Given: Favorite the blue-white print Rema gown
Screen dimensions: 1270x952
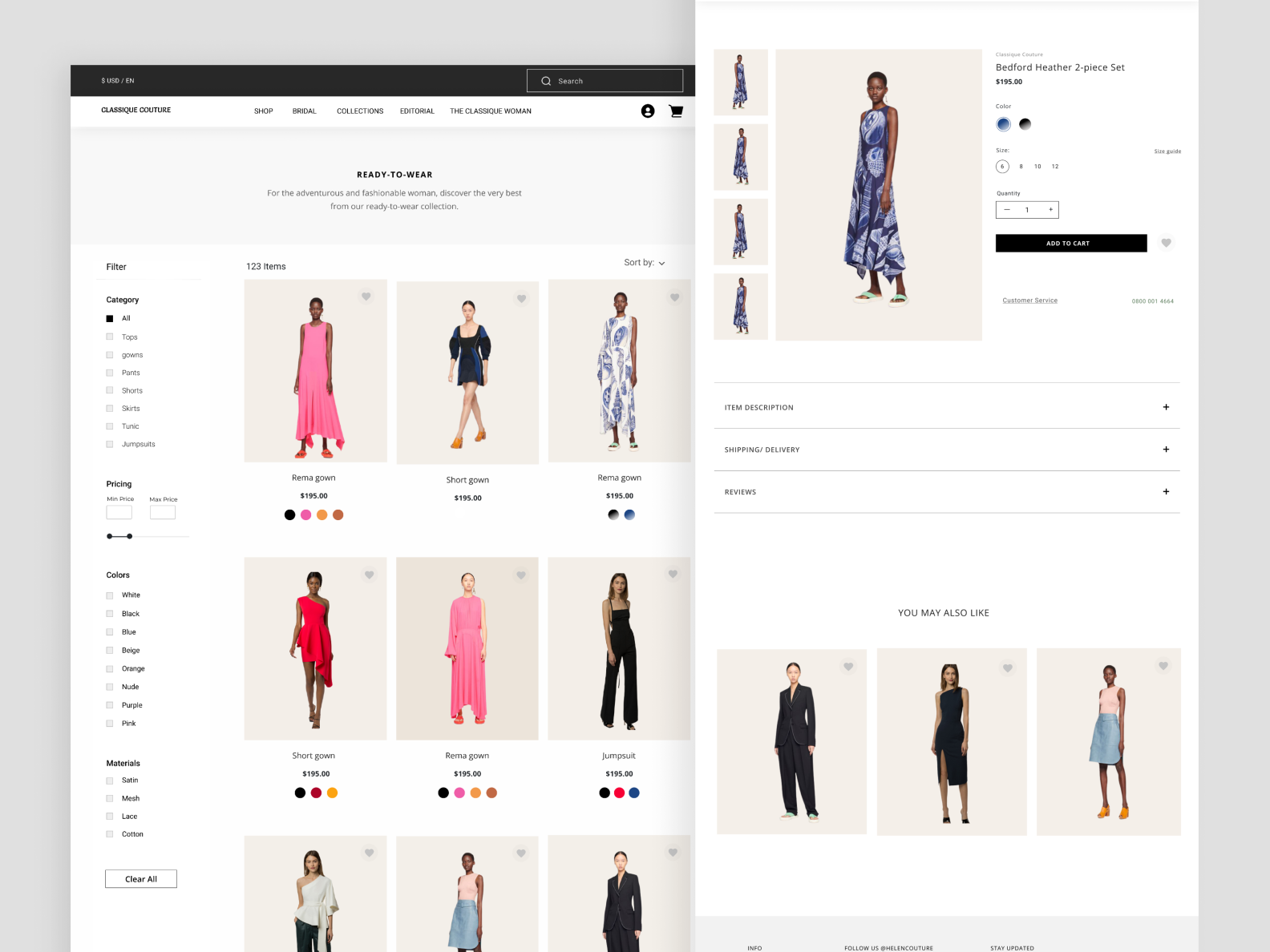Looking at the screenshot, I should (x=675, y=297).
